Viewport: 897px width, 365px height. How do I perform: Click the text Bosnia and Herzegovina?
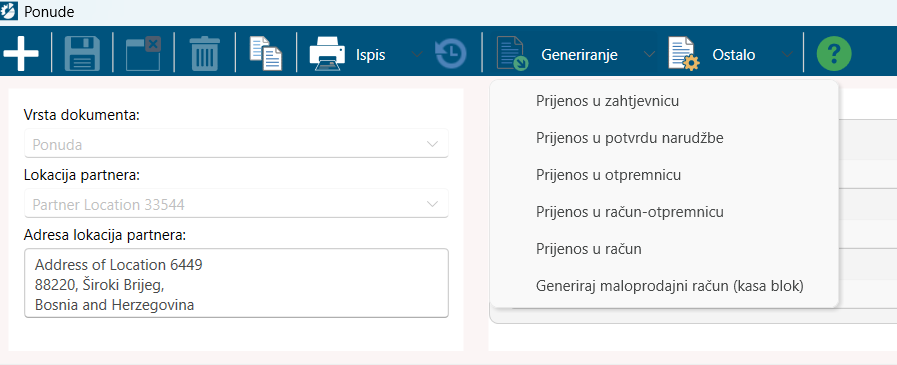coord(114,305)
